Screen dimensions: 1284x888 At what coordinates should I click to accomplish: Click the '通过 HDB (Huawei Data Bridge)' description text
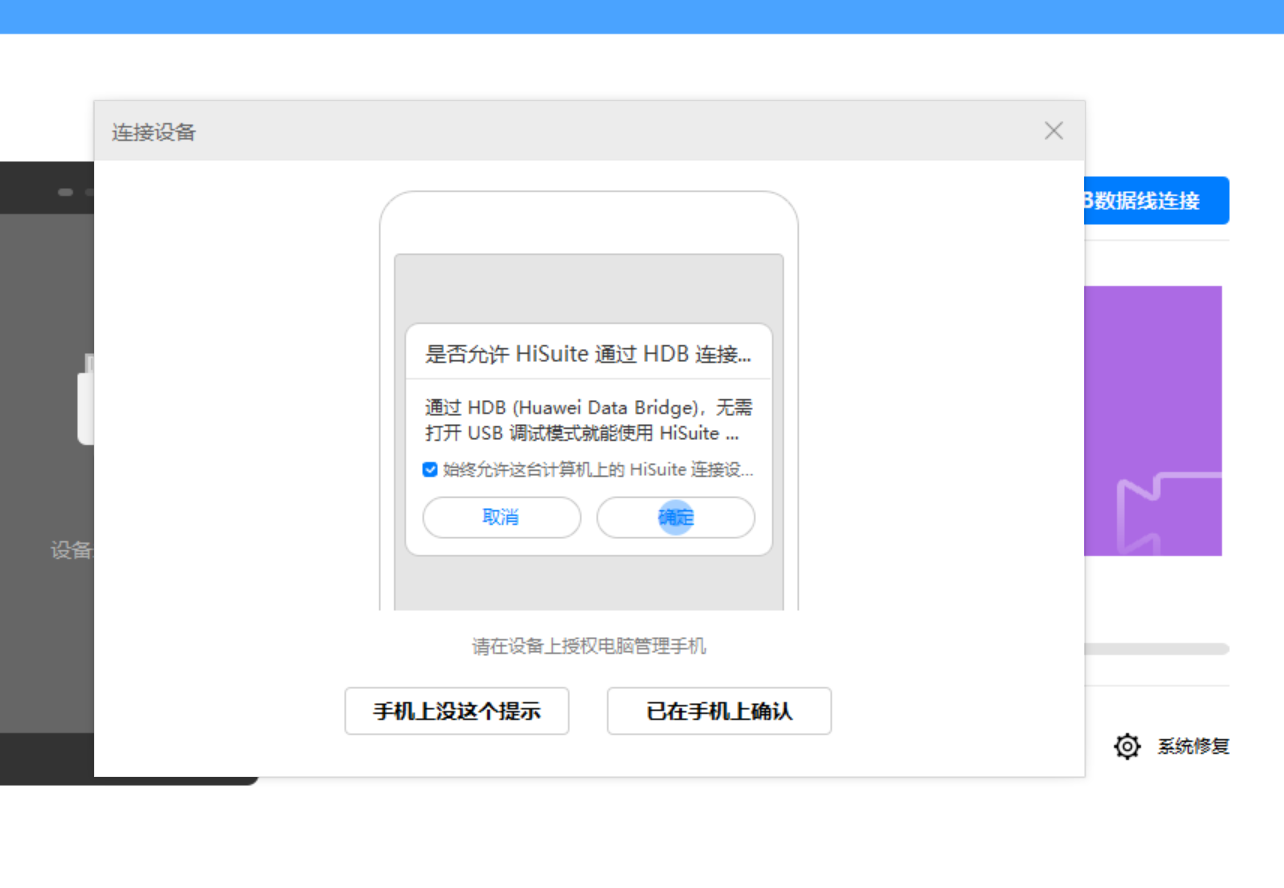(588, 421)
